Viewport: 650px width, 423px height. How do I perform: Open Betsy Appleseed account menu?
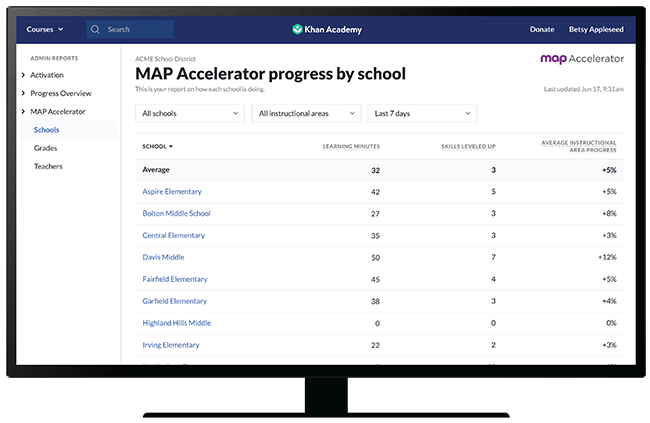pyautogui.click(x=596, y=29)
